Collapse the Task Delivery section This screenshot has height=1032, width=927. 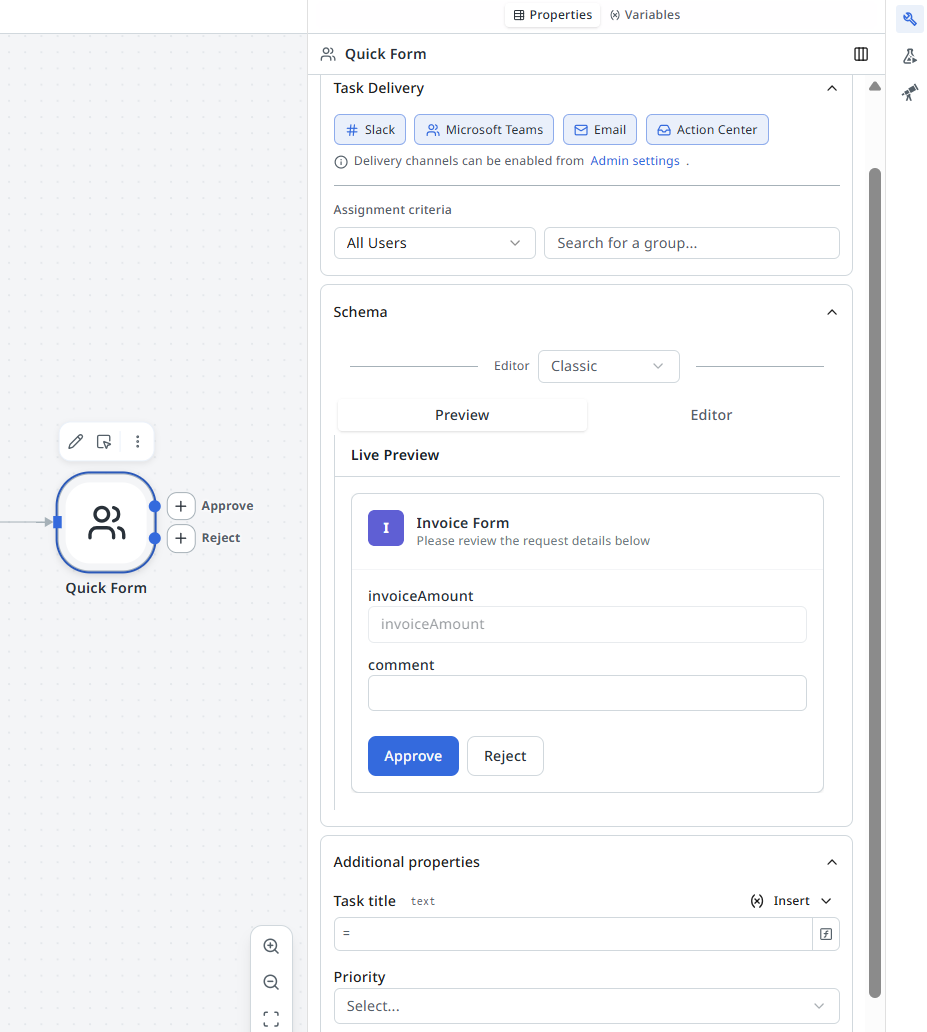coord(832,88)
